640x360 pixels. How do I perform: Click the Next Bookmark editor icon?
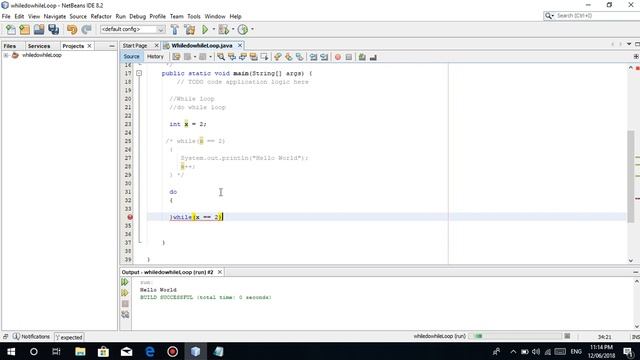click(289, 57)
